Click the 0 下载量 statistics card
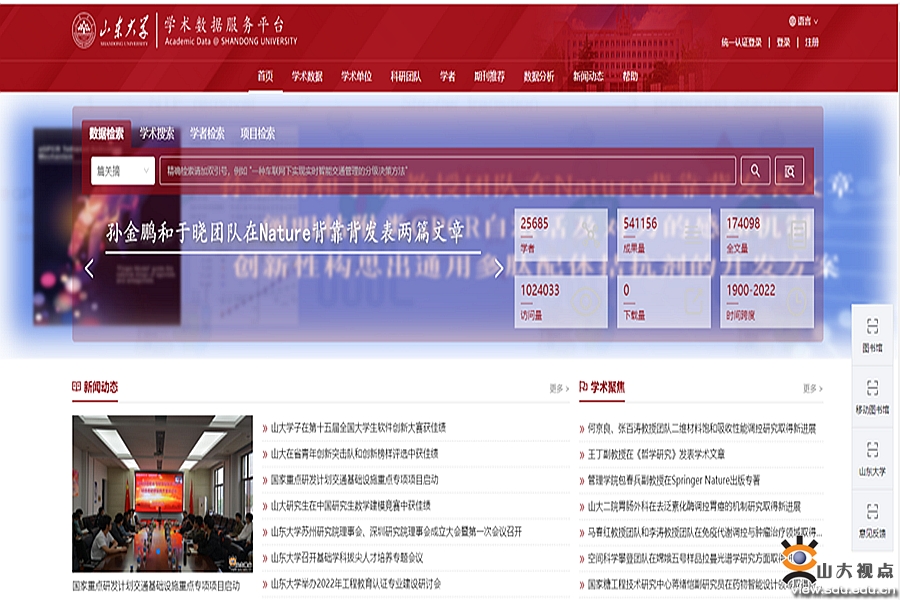The height and width of the screenshot is (600, 900). tap(664, 302)
